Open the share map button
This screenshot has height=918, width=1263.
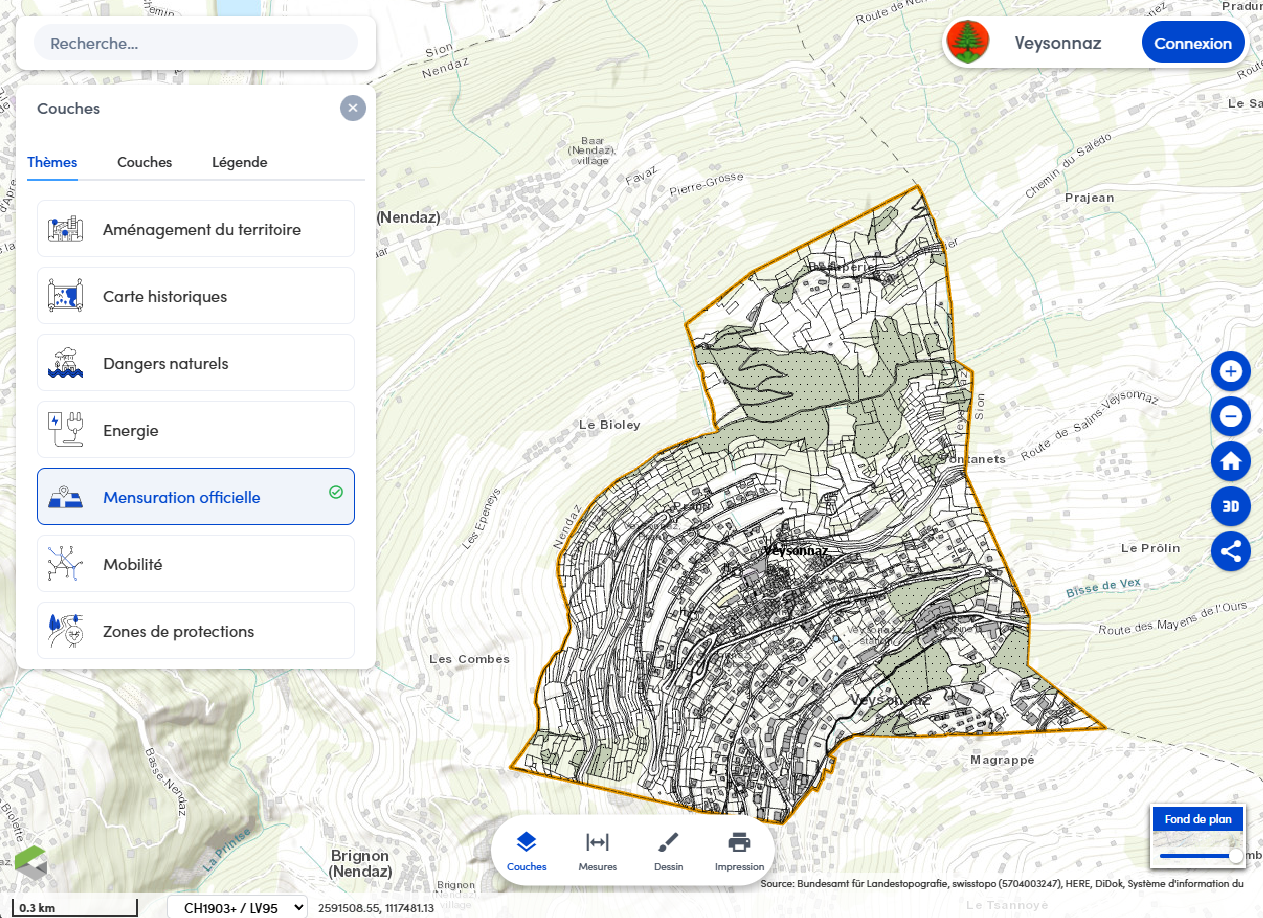point(1230,551)
